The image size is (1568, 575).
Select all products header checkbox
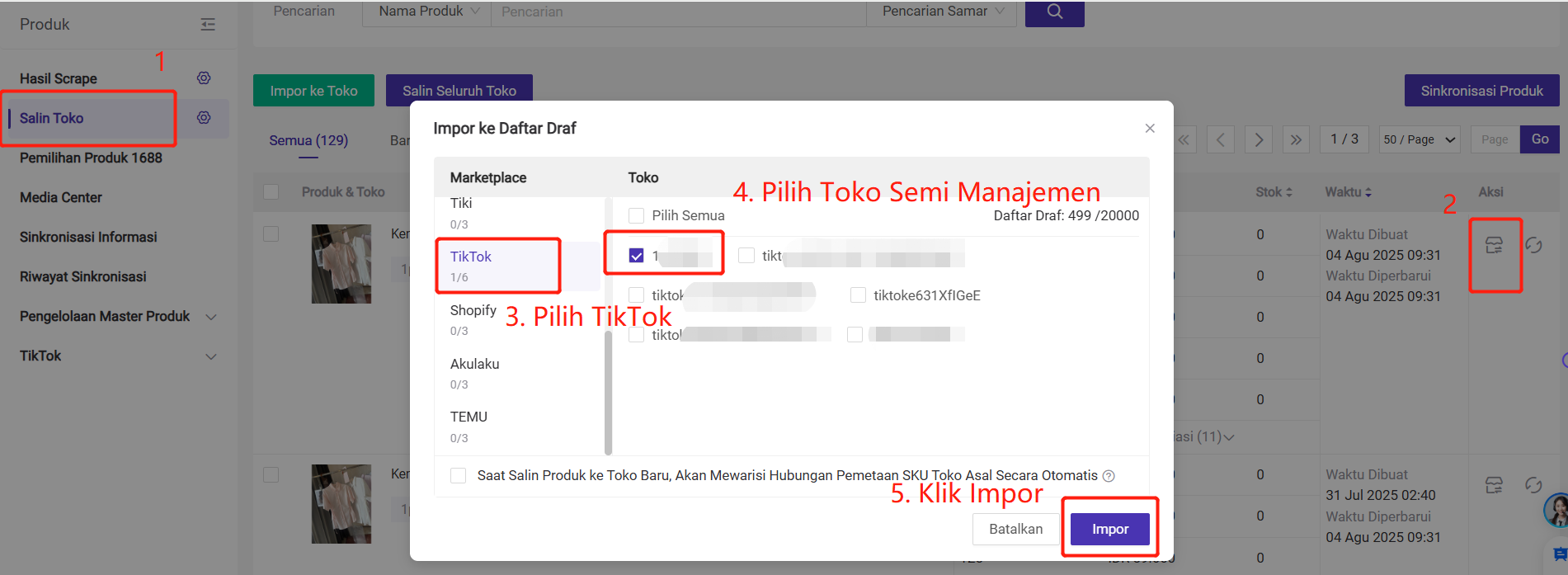(271, 192)
